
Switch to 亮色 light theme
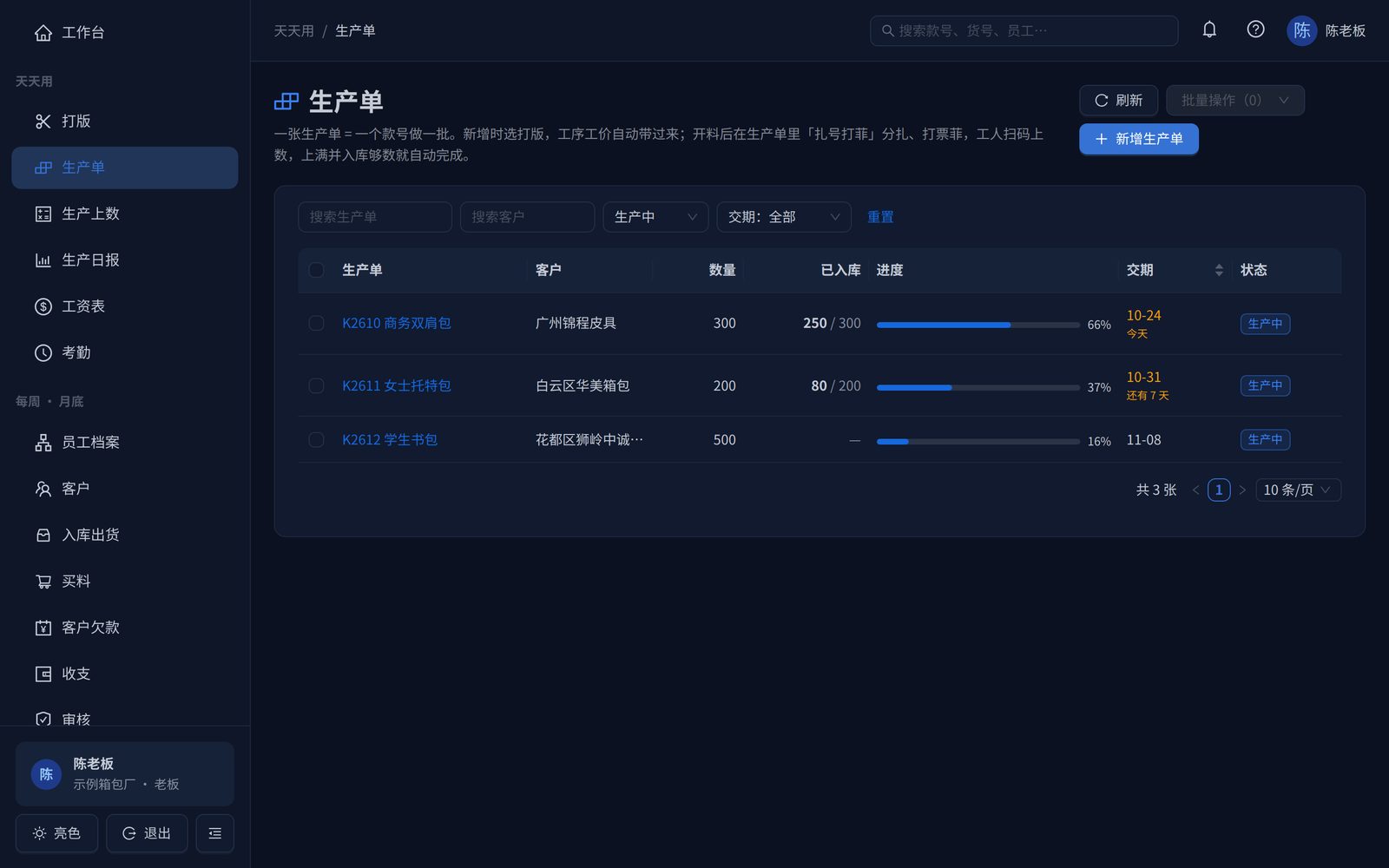pyautogui.click(x=57, y=833)
